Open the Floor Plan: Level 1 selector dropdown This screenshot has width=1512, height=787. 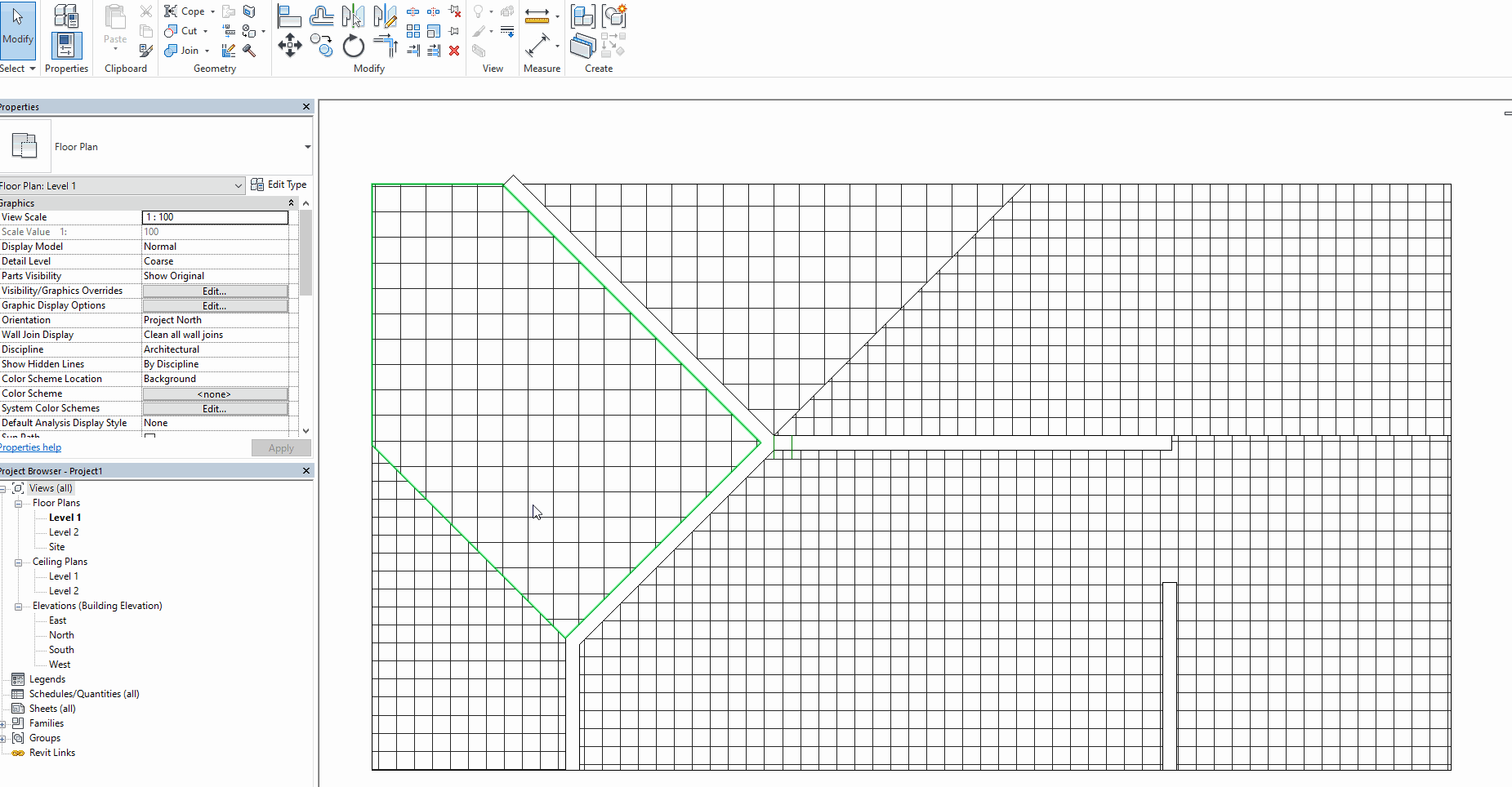tap(237, 185)
